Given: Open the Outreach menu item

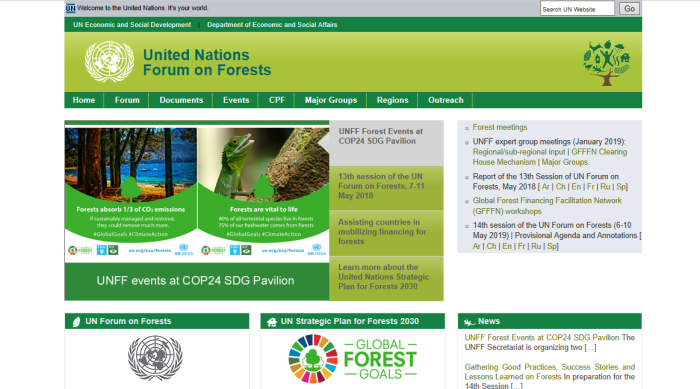Looking at the screenshot, I should [x=446, y=100].
